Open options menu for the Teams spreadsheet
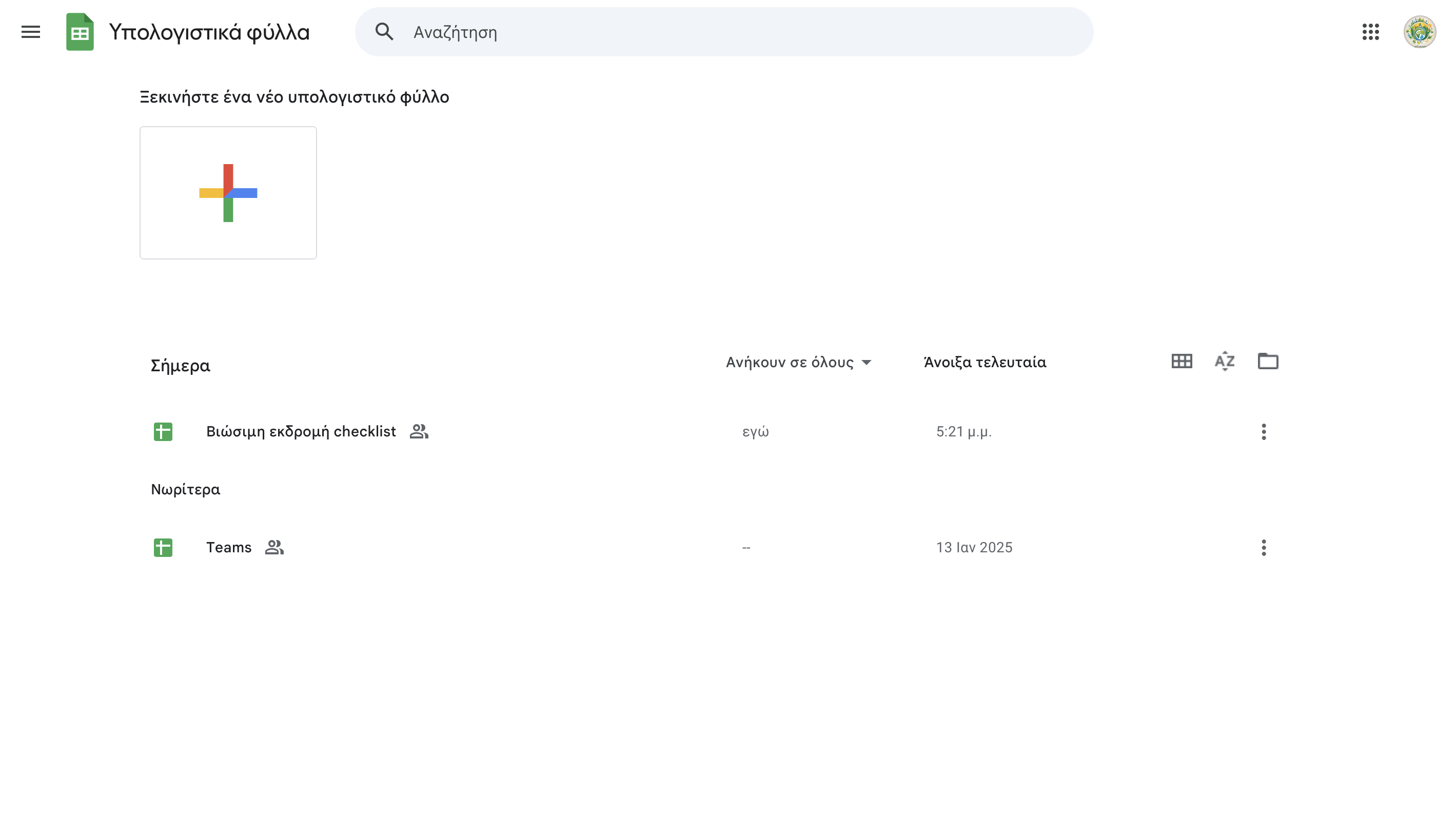Viewport: 1456px width, 840px height. pos(1263,547)
